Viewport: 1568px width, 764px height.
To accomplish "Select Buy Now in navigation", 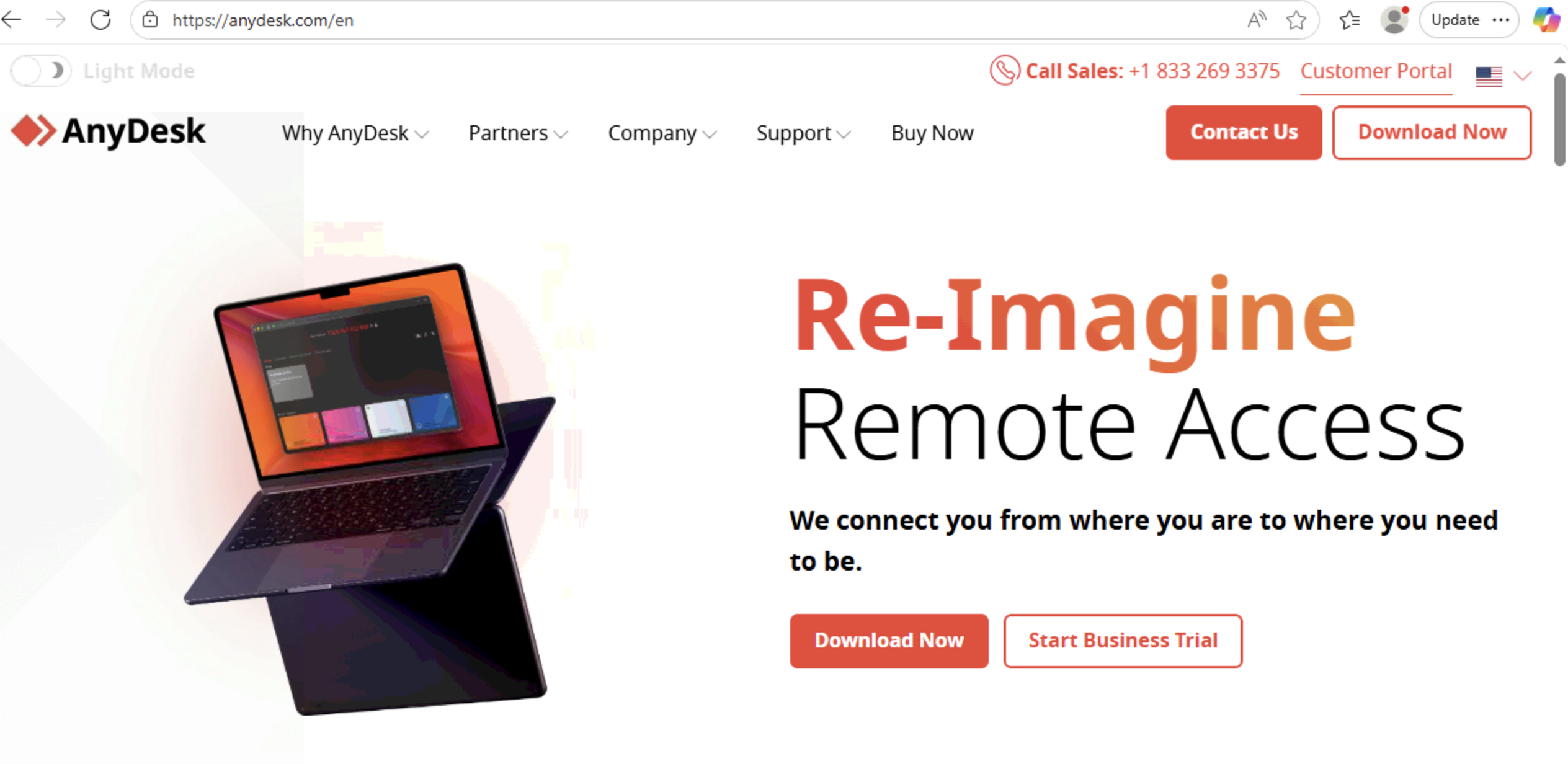I will [932, 133].
